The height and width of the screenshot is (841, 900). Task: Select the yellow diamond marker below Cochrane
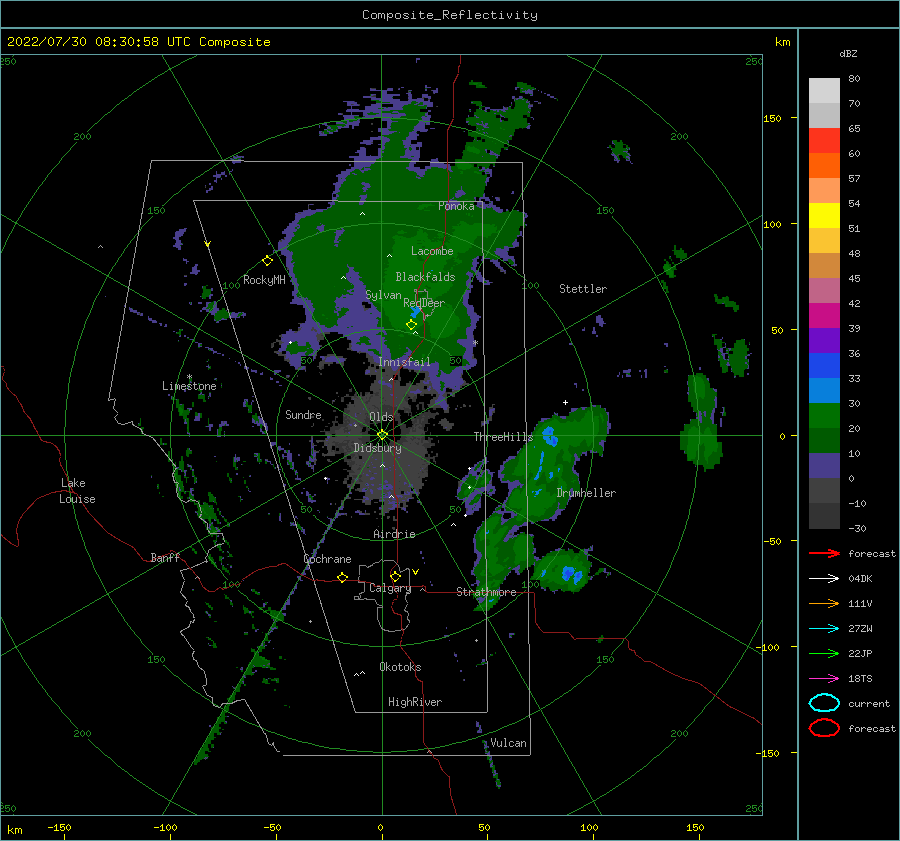[343, 577]
